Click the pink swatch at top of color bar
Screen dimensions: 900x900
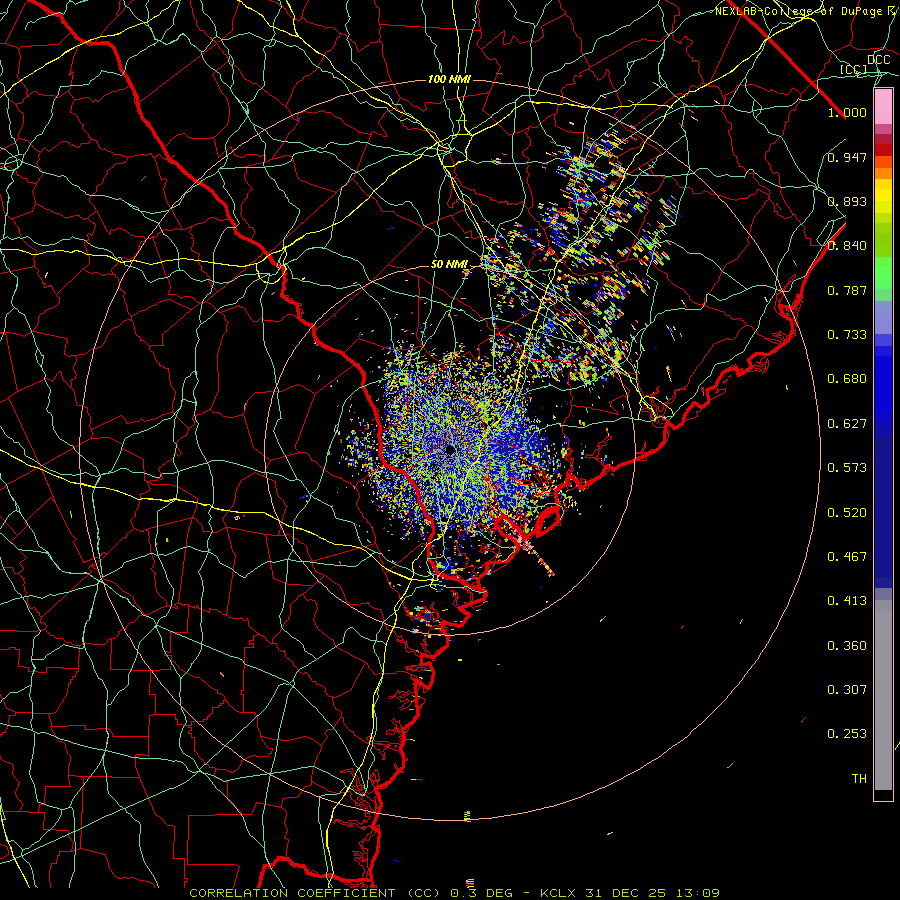tap(883, 107)
